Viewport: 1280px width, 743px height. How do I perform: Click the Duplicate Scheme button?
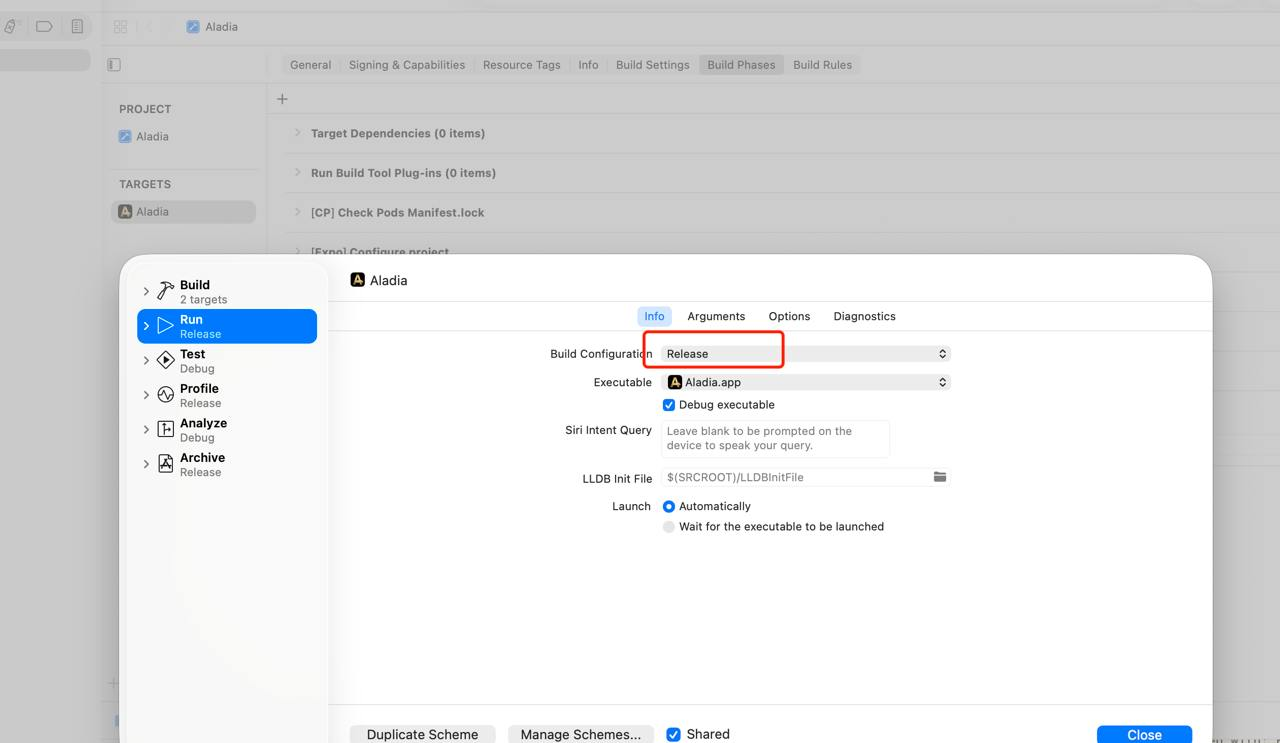pos(422,734)
